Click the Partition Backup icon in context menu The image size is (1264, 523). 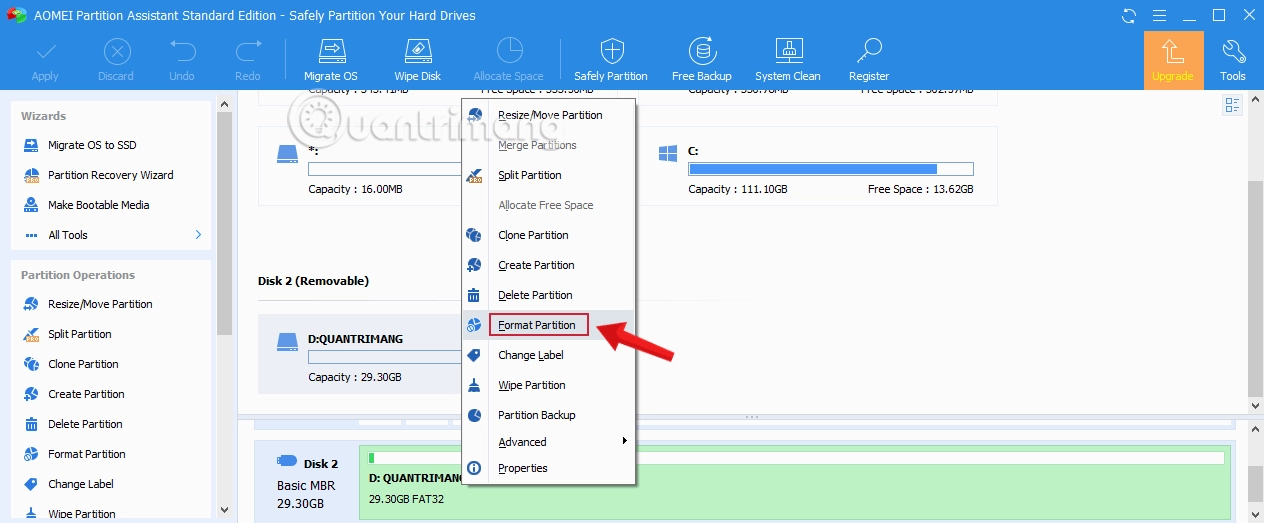tap(475, 415)
